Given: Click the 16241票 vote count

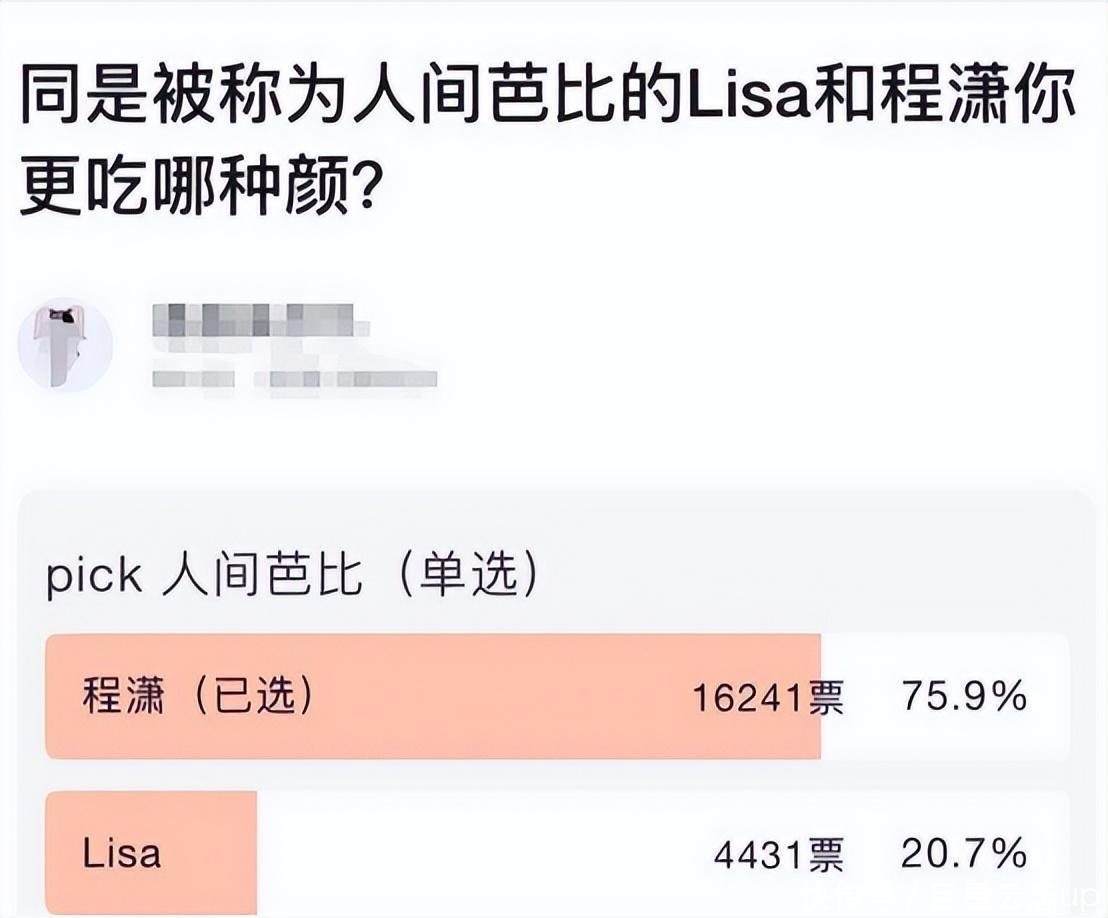Looking at the screenshot, I should (x=768, y=698).
